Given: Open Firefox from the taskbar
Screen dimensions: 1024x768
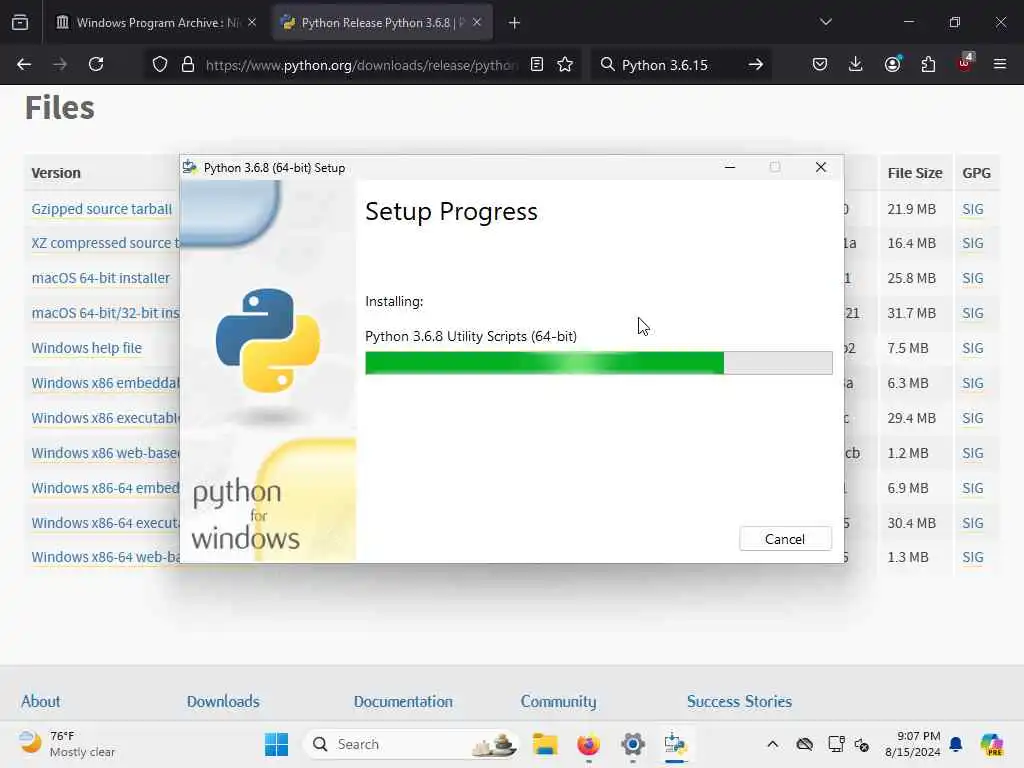Looking at the screenshot, I should click(588, 744).
